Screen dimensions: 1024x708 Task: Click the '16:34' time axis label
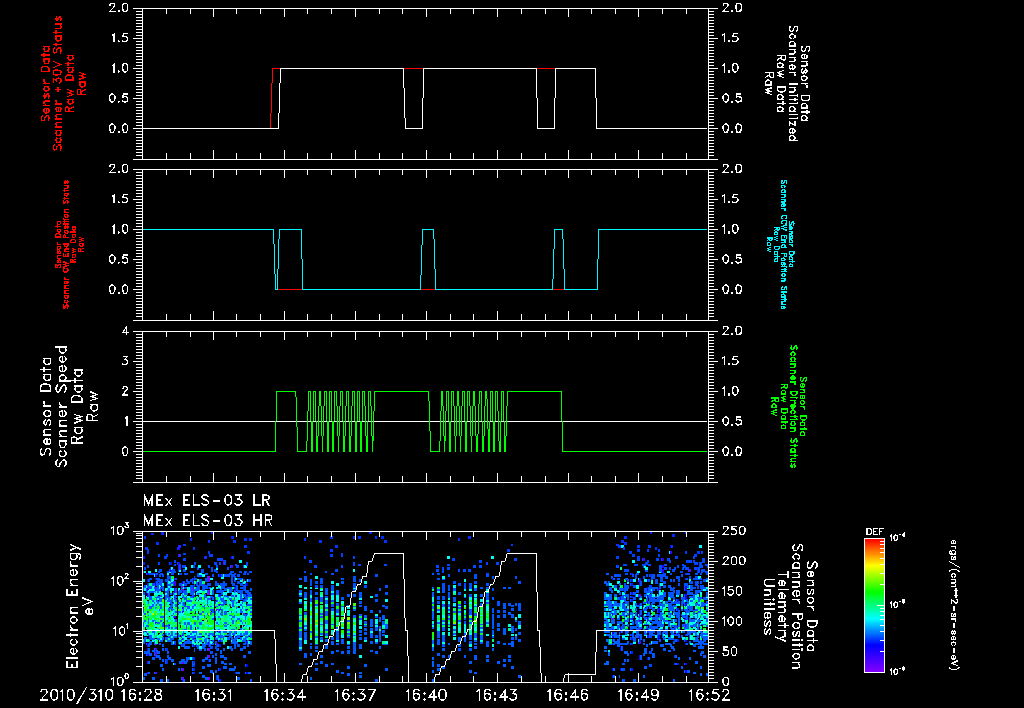284,695
